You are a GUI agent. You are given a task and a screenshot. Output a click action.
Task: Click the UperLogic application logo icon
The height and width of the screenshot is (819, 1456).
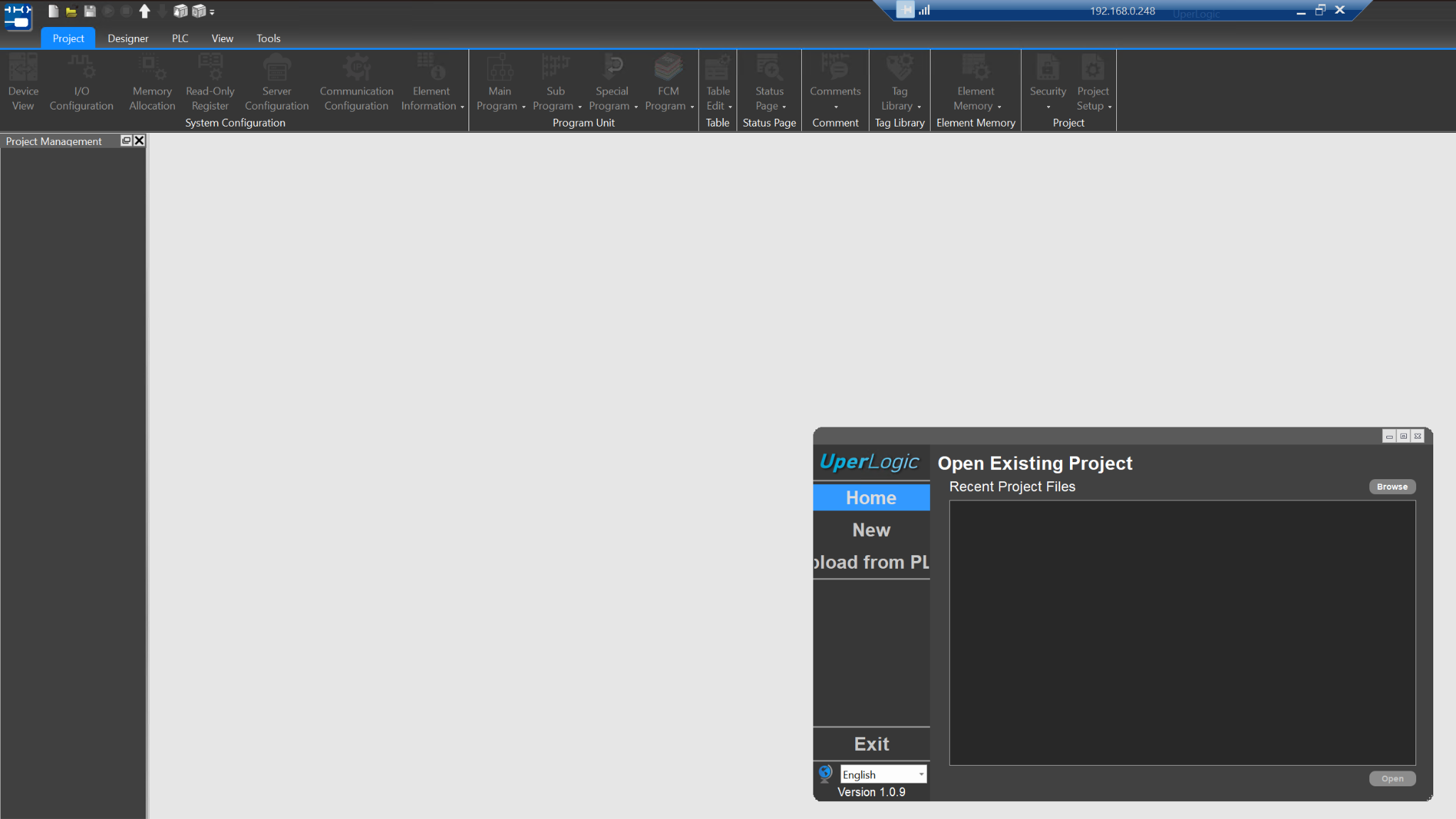(18, 16)
